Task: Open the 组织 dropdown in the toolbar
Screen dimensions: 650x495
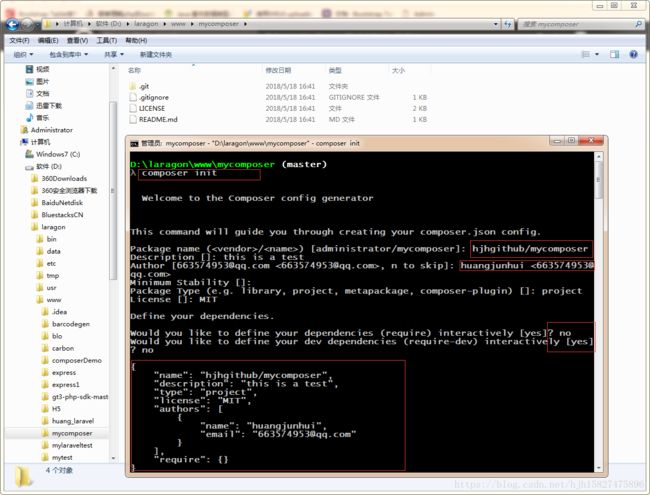Action: tap(23, 55)
